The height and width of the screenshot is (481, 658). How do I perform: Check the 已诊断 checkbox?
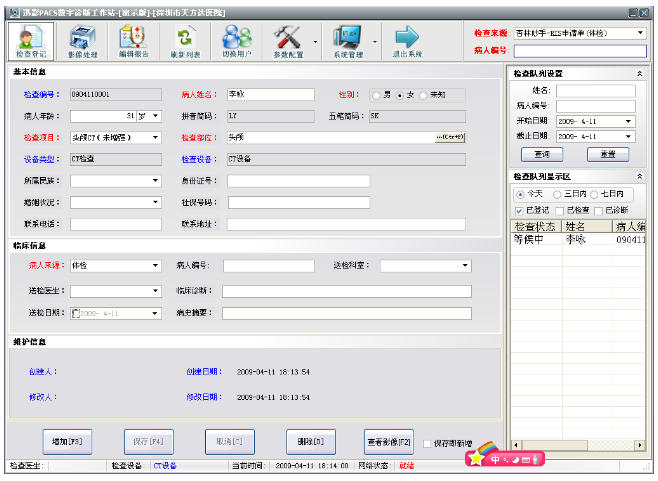pos(599,211)
